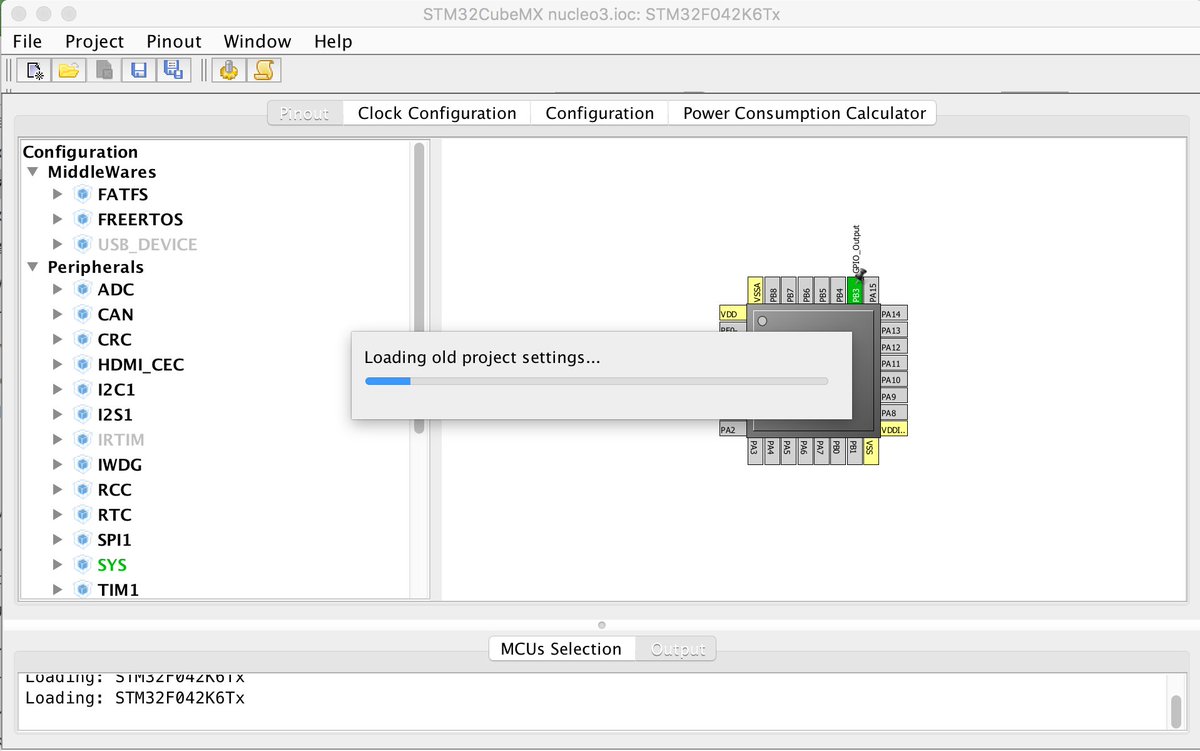
Task: Click the New Project toolbar icon
Action: (36, 70)
